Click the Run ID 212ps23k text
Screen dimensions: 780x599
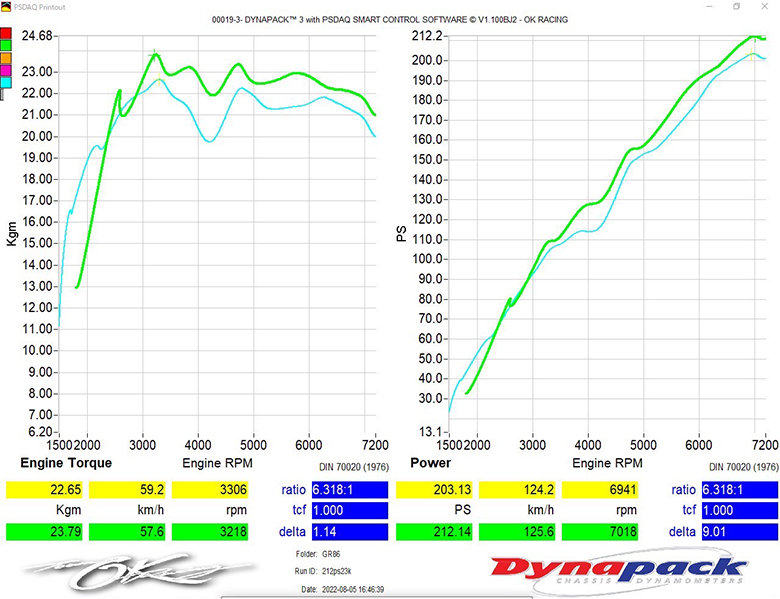[323, 571]
